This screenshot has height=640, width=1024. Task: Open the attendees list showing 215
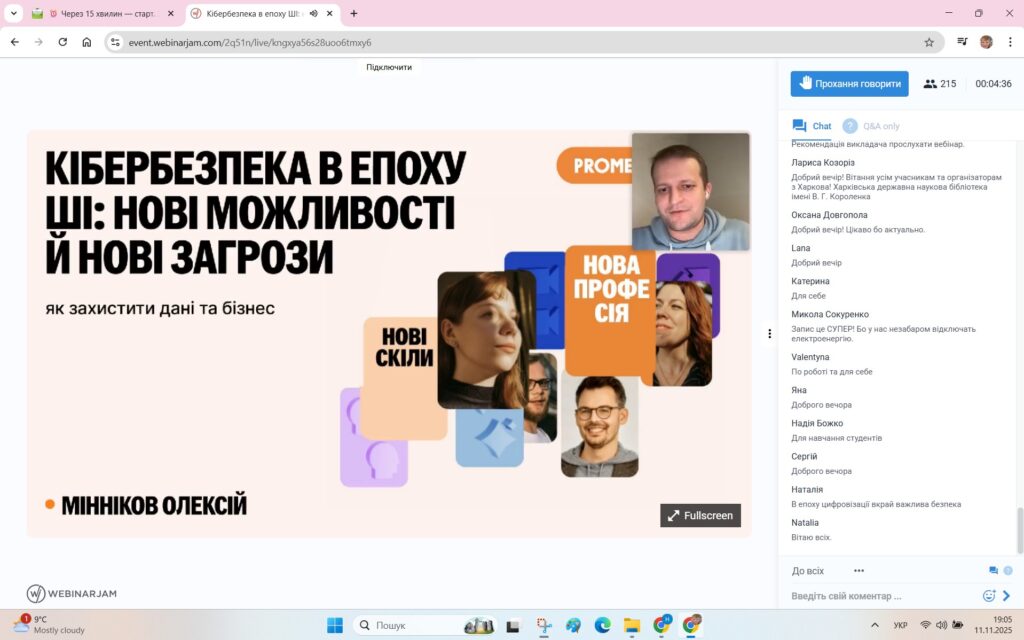coord(939,84)
